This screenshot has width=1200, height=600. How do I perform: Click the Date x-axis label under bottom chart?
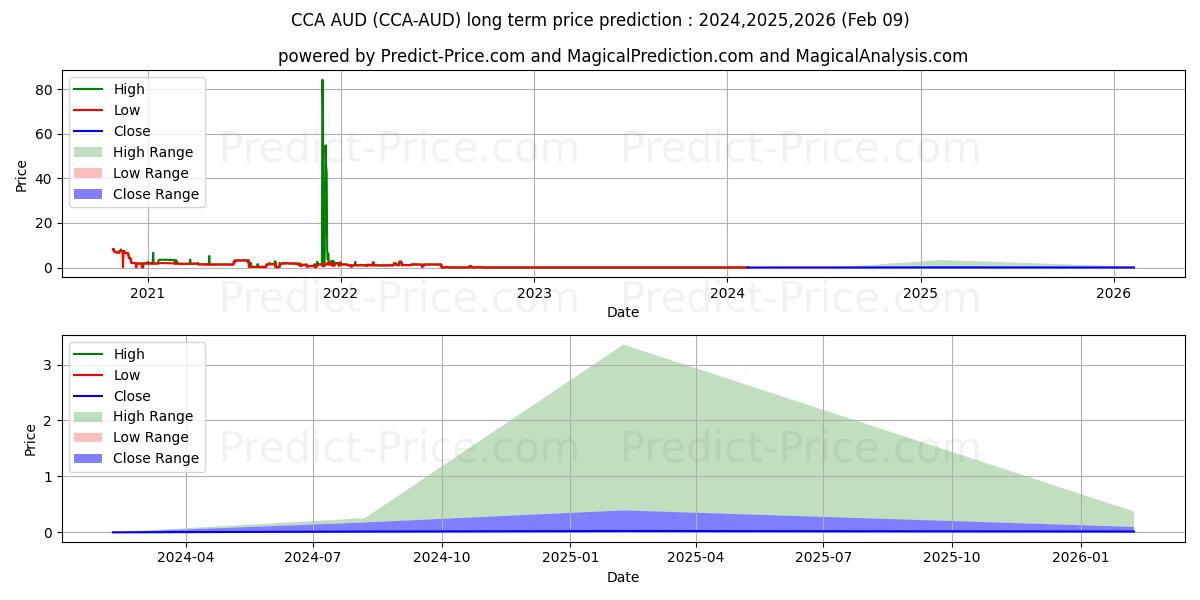pyautogui.click(x=622, y=577)
